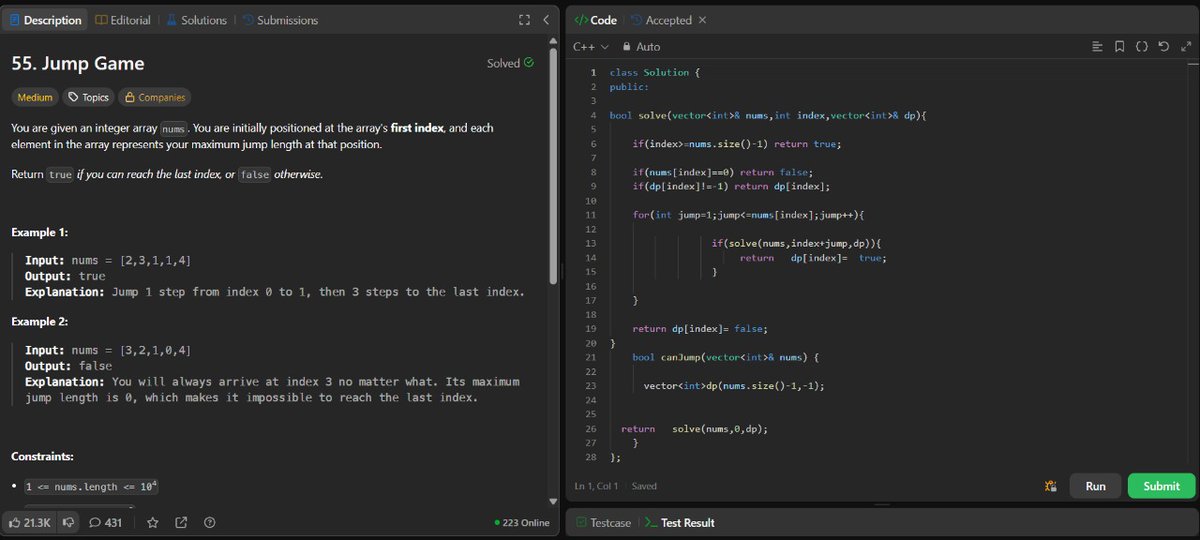Click the bookmark icon in editor toolbar
Screen dimensions: 1200x540
(x=1119, y=47)
